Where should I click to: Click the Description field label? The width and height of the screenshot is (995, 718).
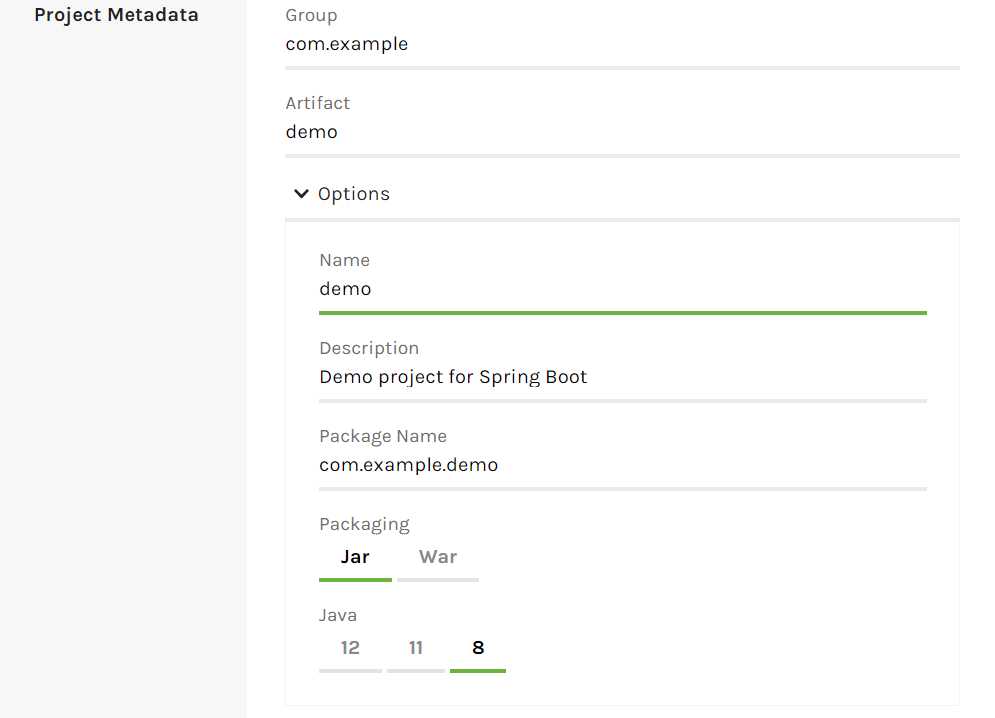[x=369, y=348]
